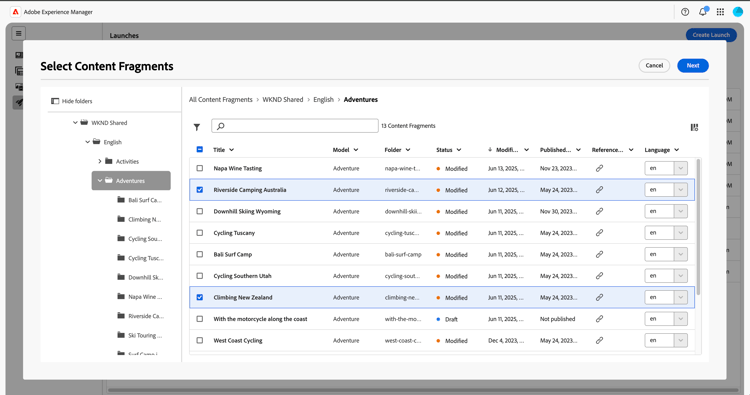Check the Cycling Tuscany row

click(x=200, y=233)
